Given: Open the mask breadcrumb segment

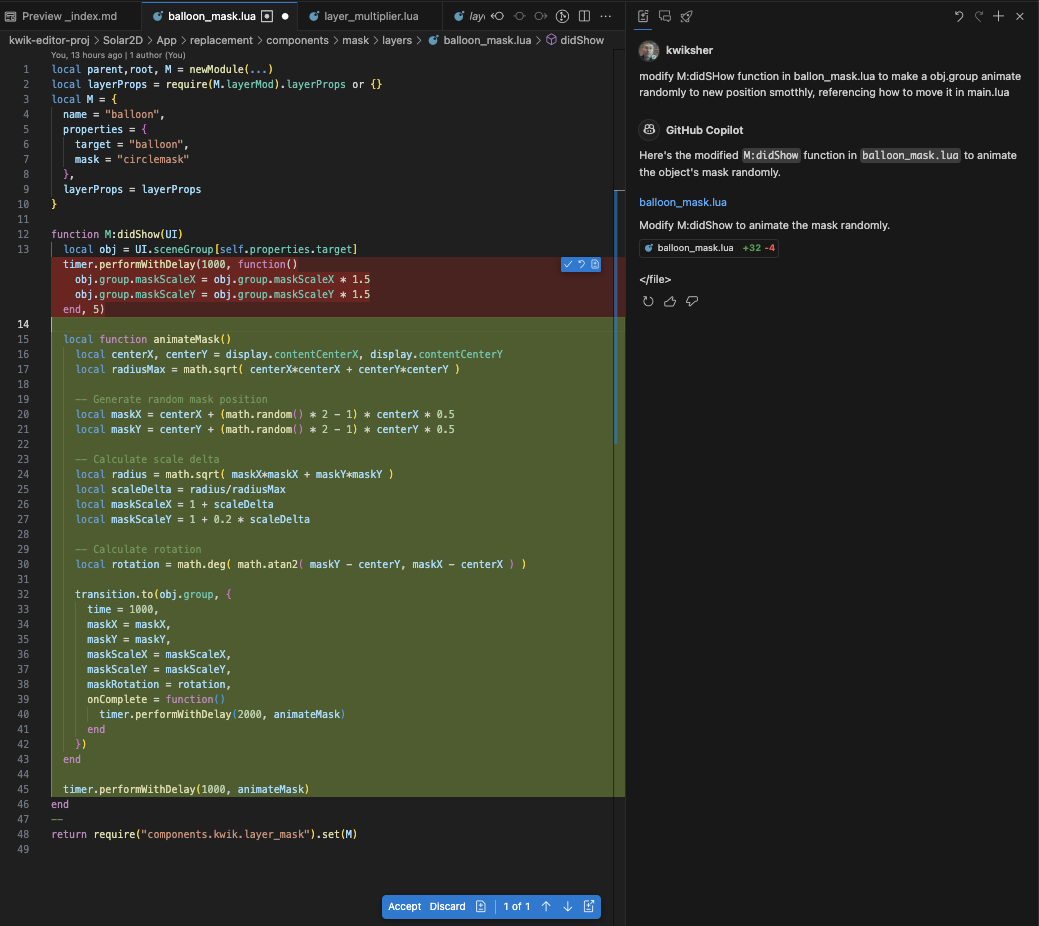Looking at the screenshot, I should (x=356, y=40).
